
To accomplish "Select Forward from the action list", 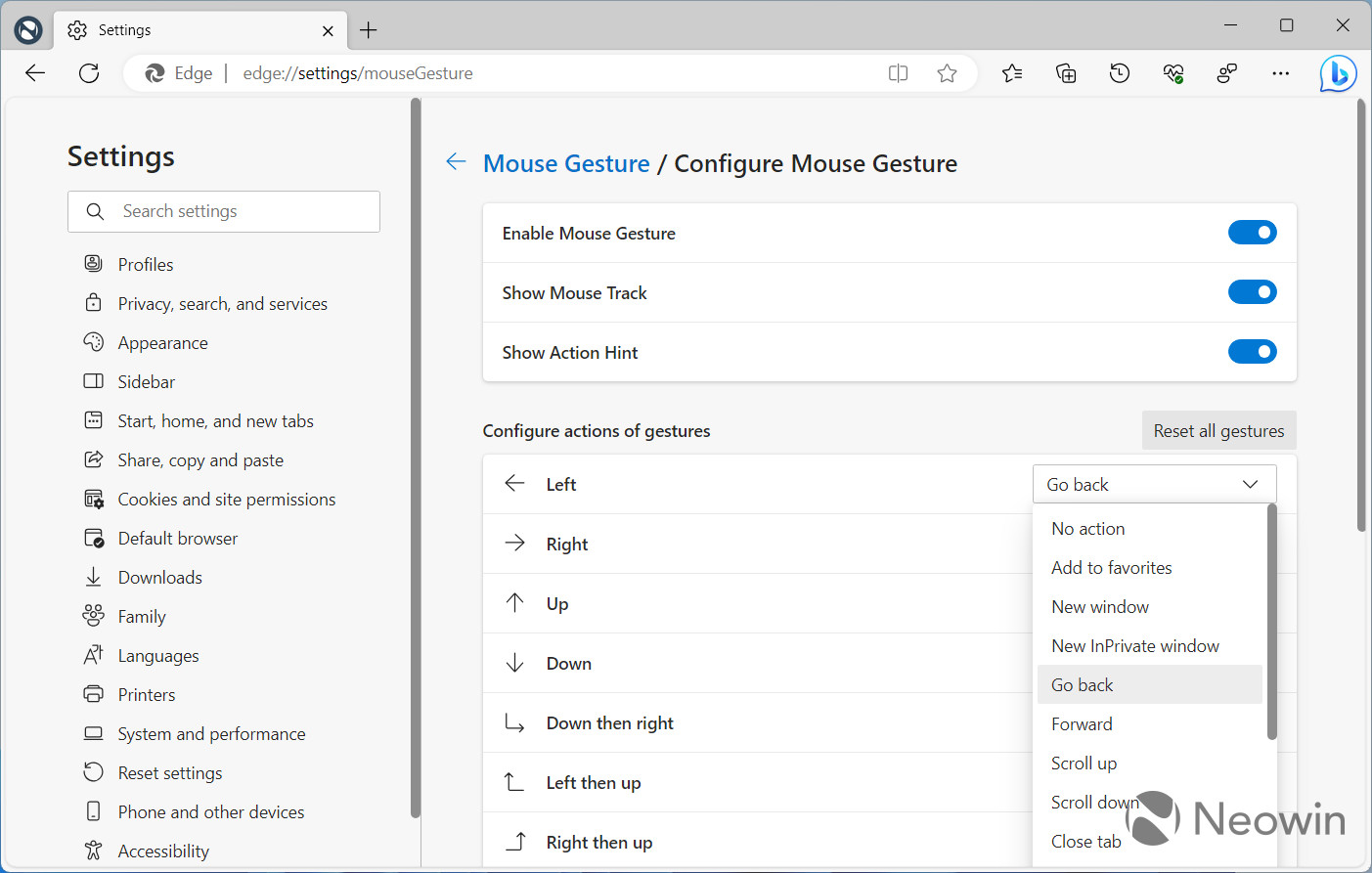I will [x=1082, y=723].
